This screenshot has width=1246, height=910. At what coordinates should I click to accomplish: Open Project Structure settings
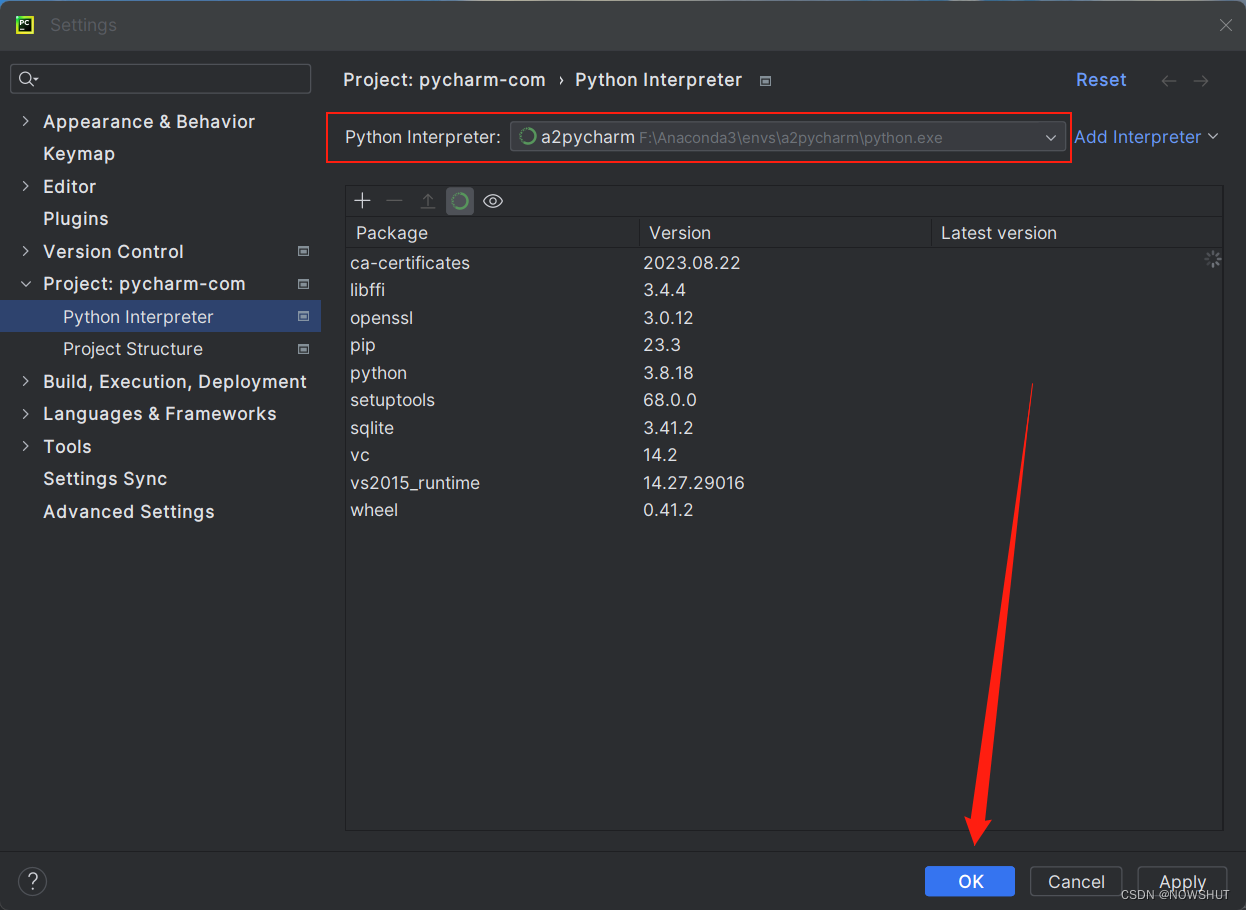[133, 349]
